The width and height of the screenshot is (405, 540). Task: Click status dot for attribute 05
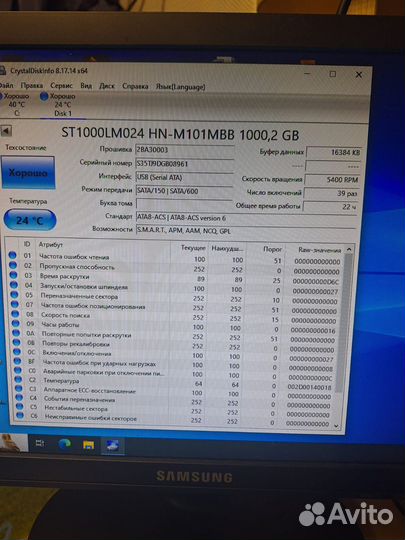[x=14, y=294]
